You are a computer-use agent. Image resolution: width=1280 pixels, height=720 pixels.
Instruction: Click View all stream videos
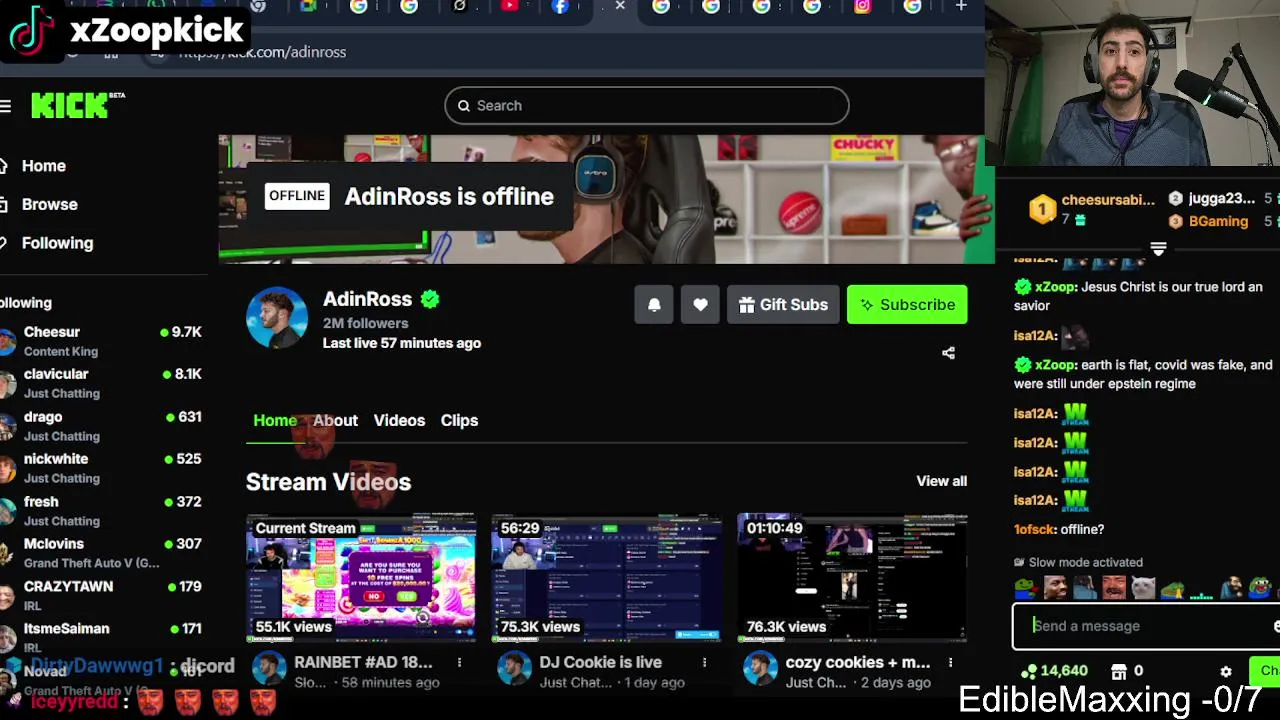click(x=941, y=481)
